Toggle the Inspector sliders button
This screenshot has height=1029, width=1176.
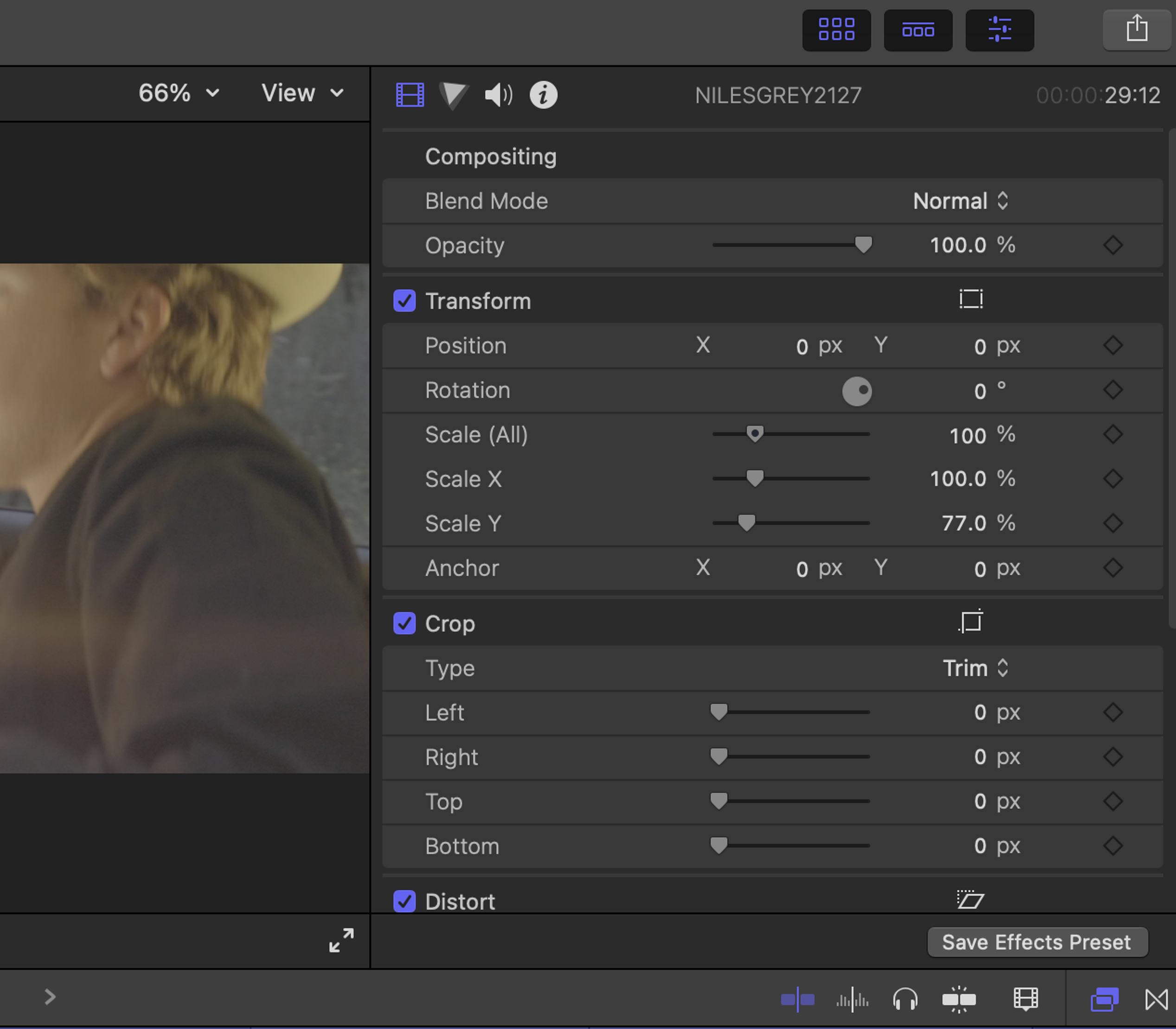click(x=999, y=30)
